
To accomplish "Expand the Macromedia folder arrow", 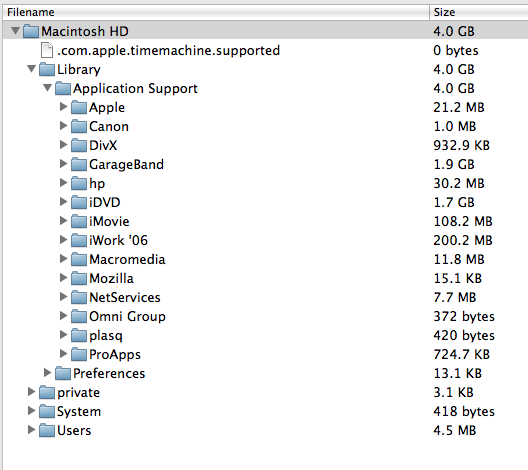I will pyautogui.click(x=63, y=259).
